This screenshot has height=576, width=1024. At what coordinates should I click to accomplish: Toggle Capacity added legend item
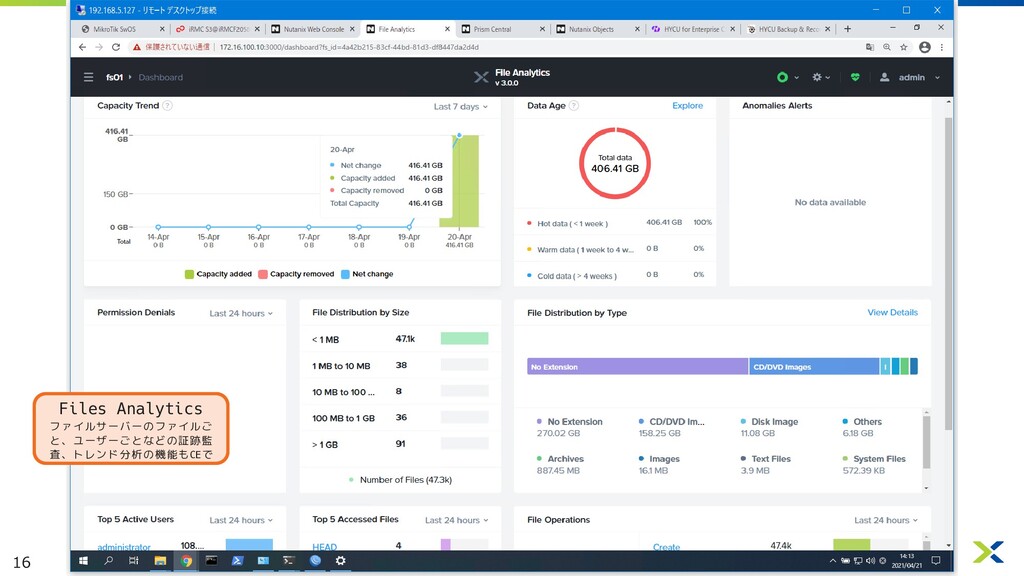(x=218, y=274)
